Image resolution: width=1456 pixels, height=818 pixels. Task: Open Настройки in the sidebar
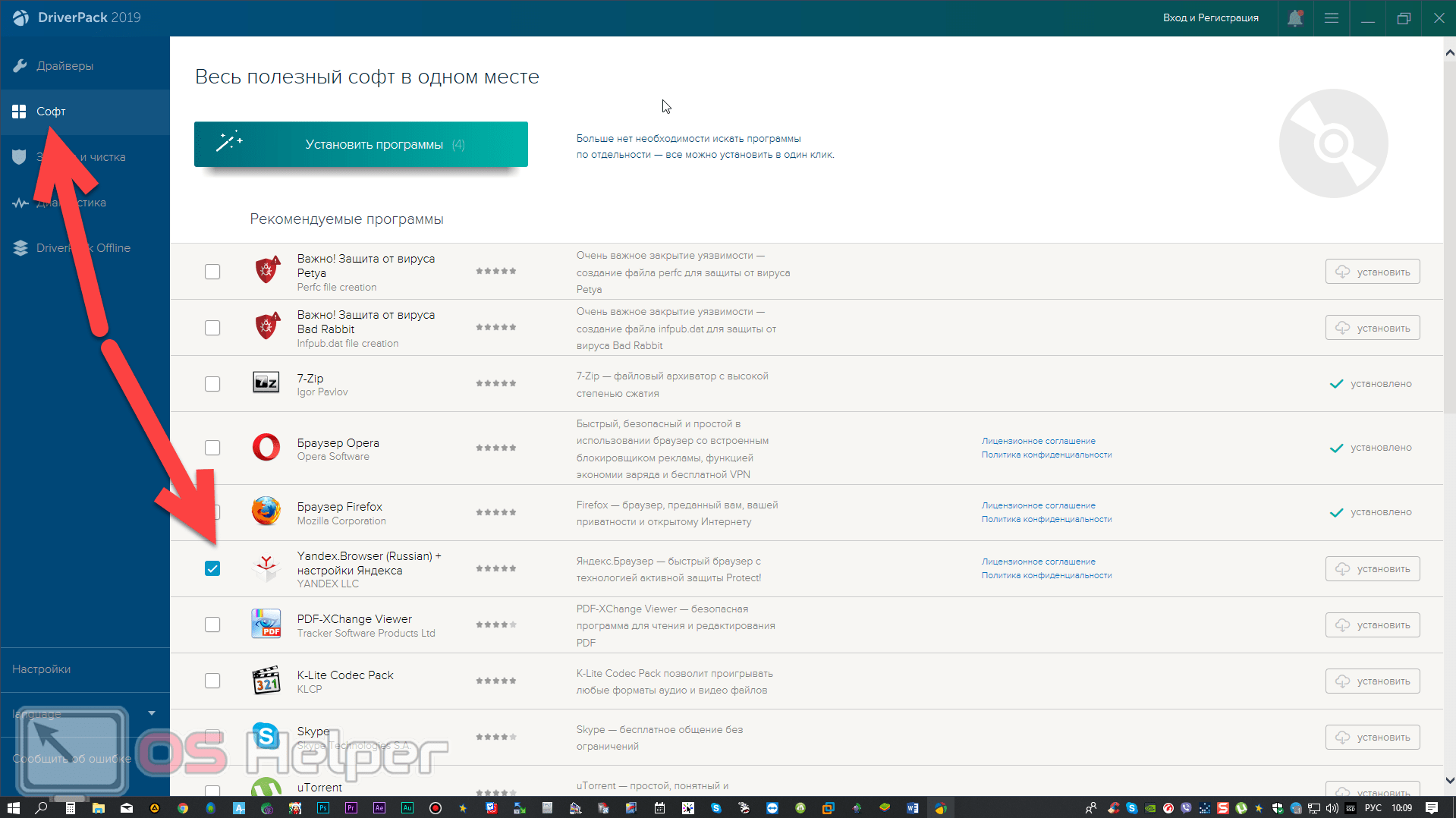coord(42,669)
